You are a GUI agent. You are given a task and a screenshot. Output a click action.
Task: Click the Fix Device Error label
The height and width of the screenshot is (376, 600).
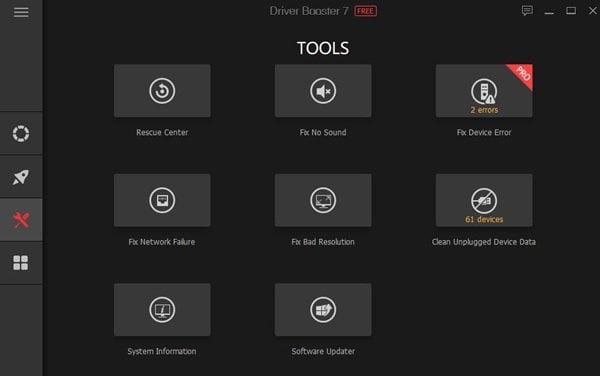tap(484, 132)
